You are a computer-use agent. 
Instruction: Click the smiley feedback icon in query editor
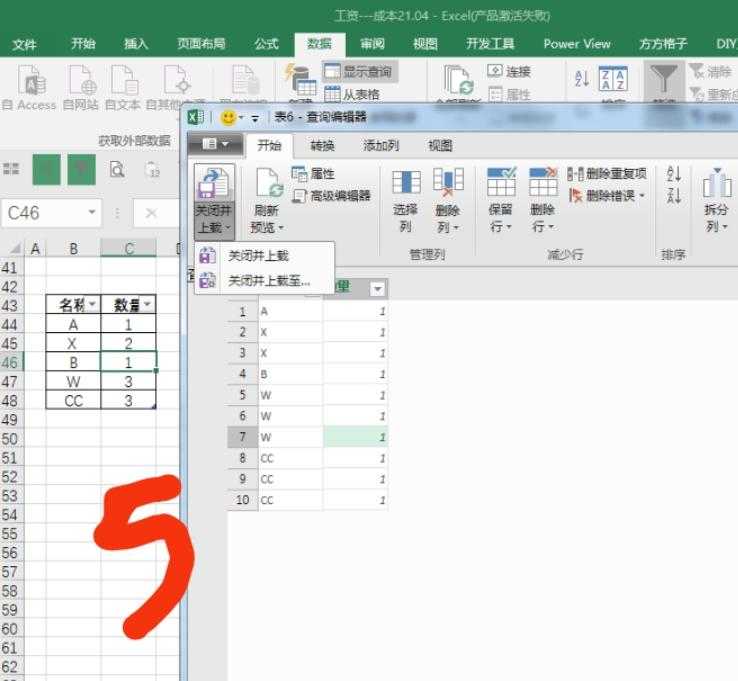coord(228,117)
